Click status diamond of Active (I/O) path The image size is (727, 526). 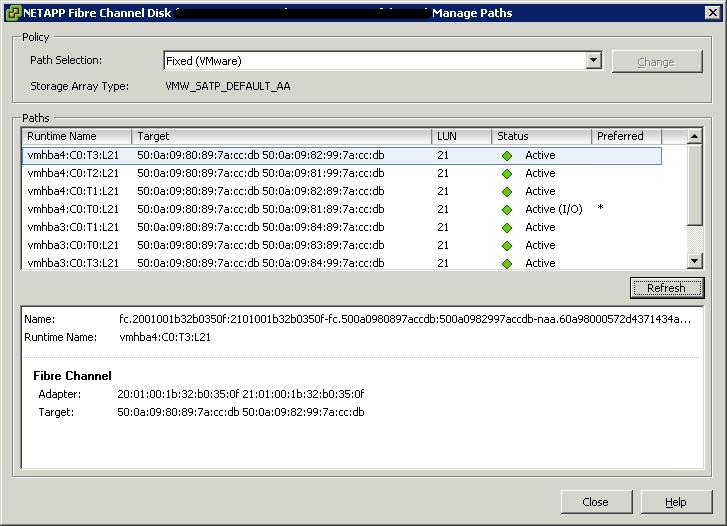point(507,210)
